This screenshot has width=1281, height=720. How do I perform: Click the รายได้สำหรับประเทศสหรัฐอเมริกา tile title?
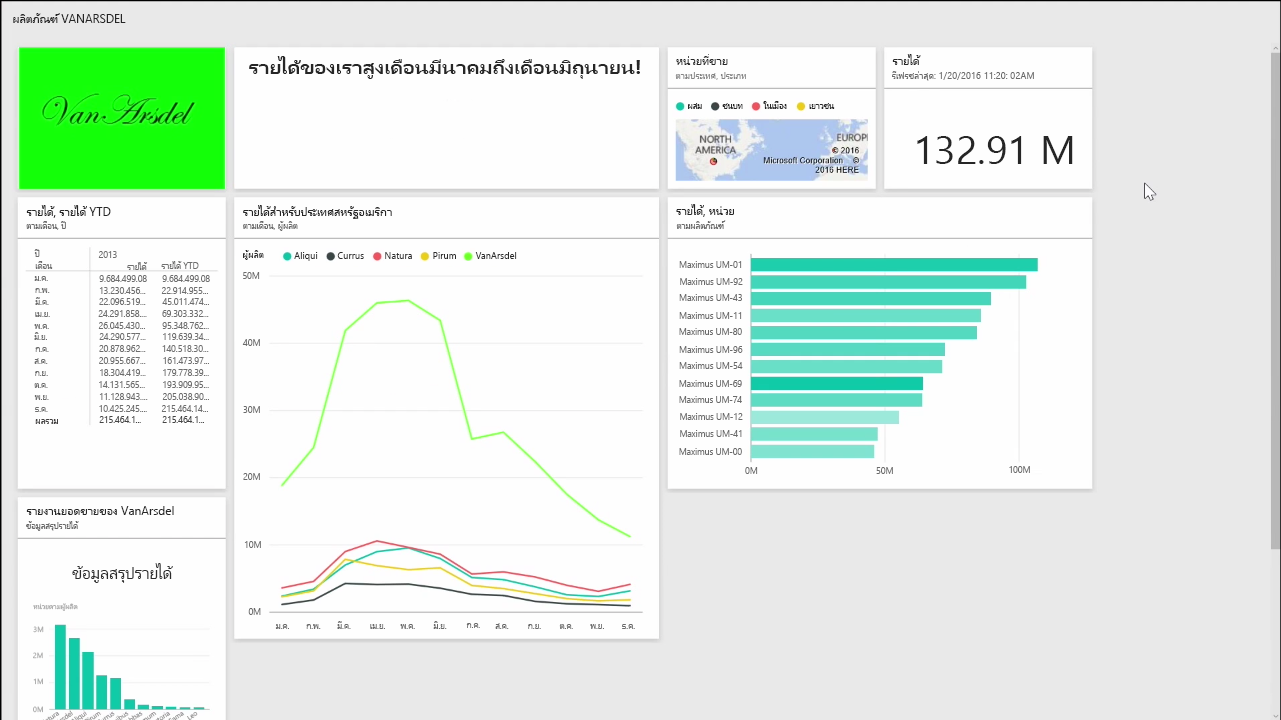(317, 212)
